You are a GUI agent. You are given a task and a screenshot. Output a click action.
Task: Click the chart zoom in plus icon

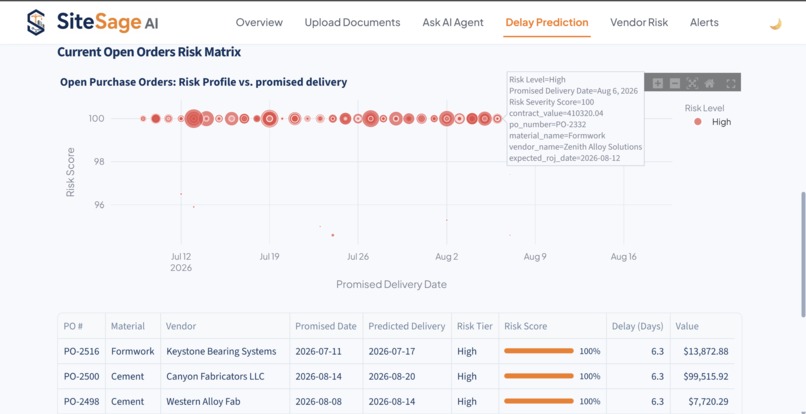(x=657, y=83)
